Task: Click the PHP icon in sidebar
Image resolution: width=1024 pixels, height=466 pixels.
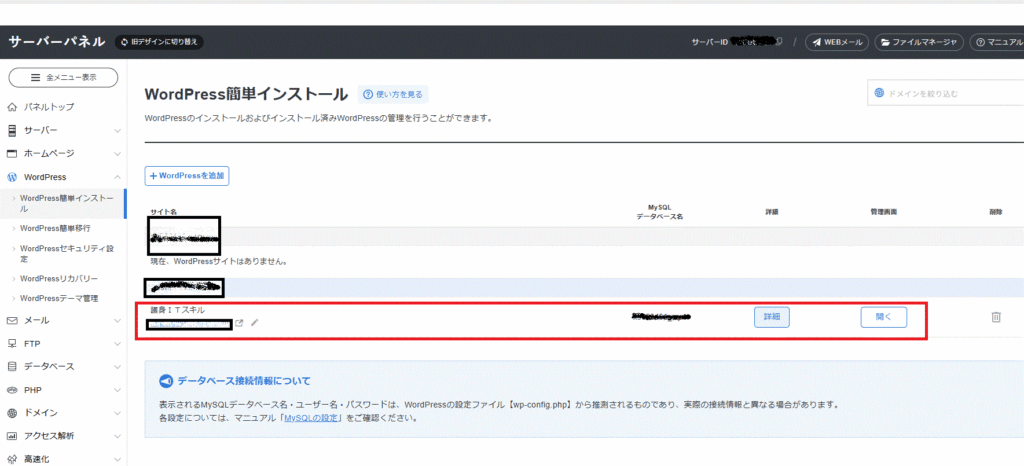Action: [12, 390]
